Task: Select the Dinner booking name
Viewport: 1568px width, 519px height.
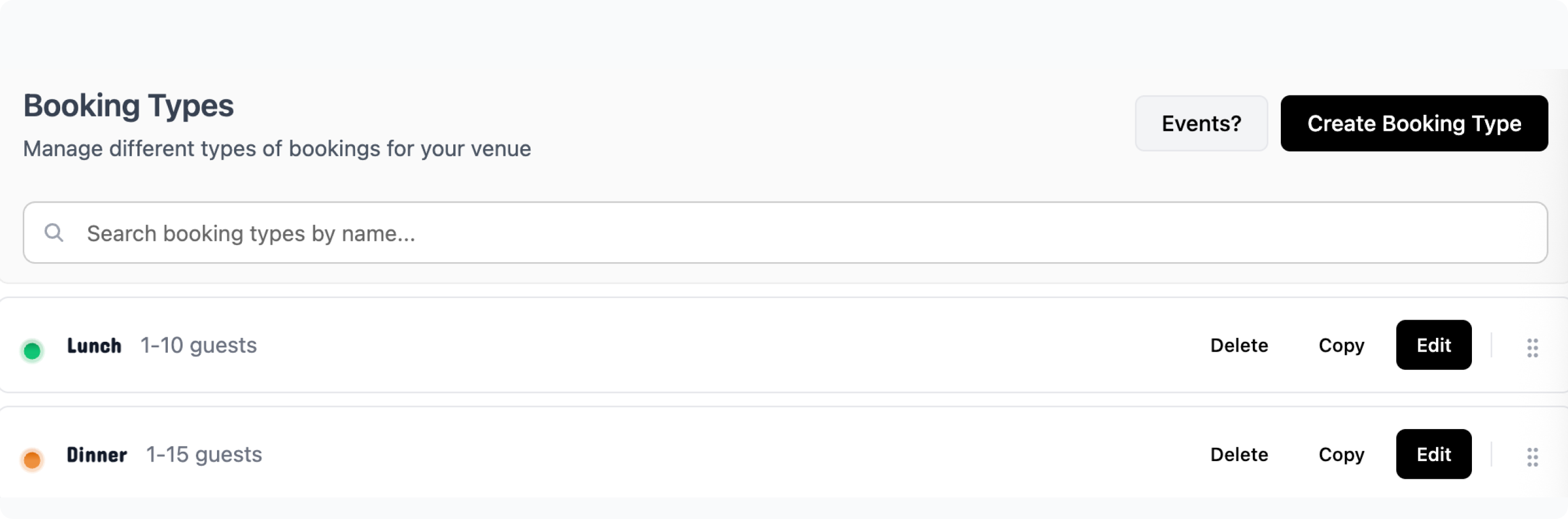Action: pos(97,454)
